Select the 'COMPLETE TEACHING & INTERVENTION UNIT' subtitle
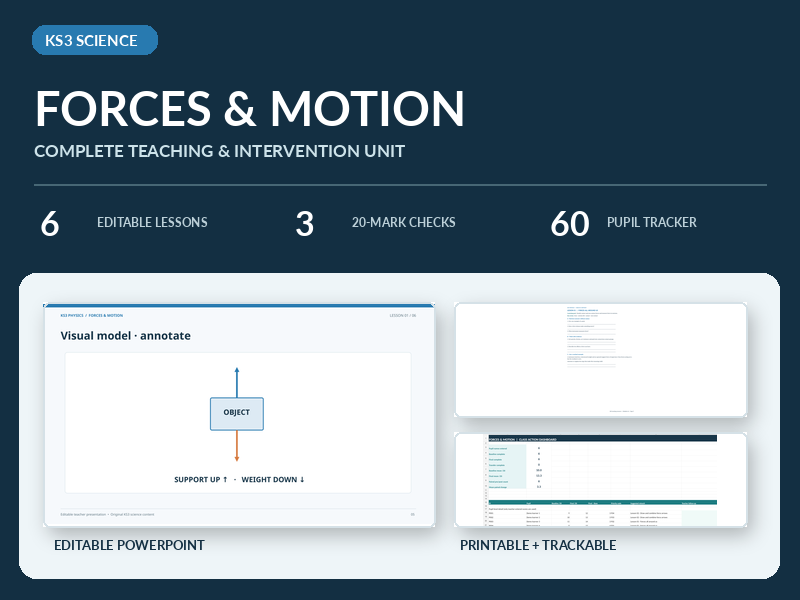 pyautogui.click(x=219, y=151)
